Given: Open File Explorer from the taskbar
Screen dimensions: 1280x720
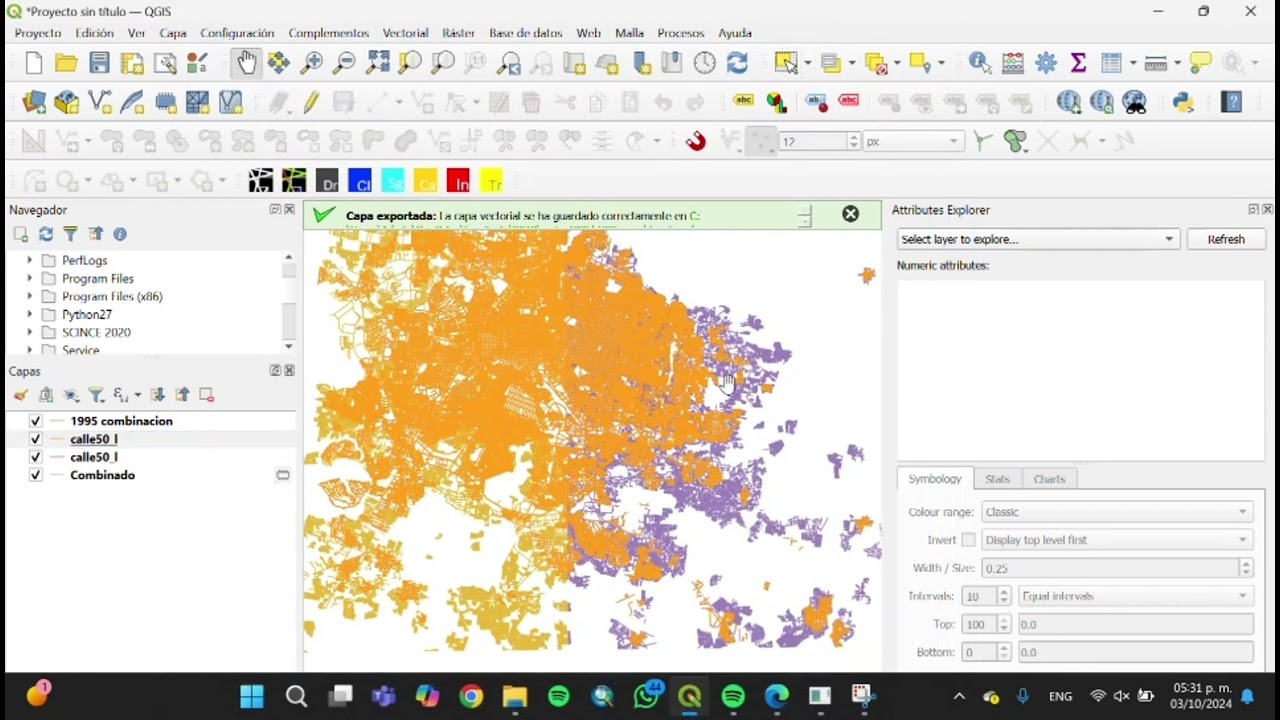Looking at the screenshot, I should click(515, 696).
